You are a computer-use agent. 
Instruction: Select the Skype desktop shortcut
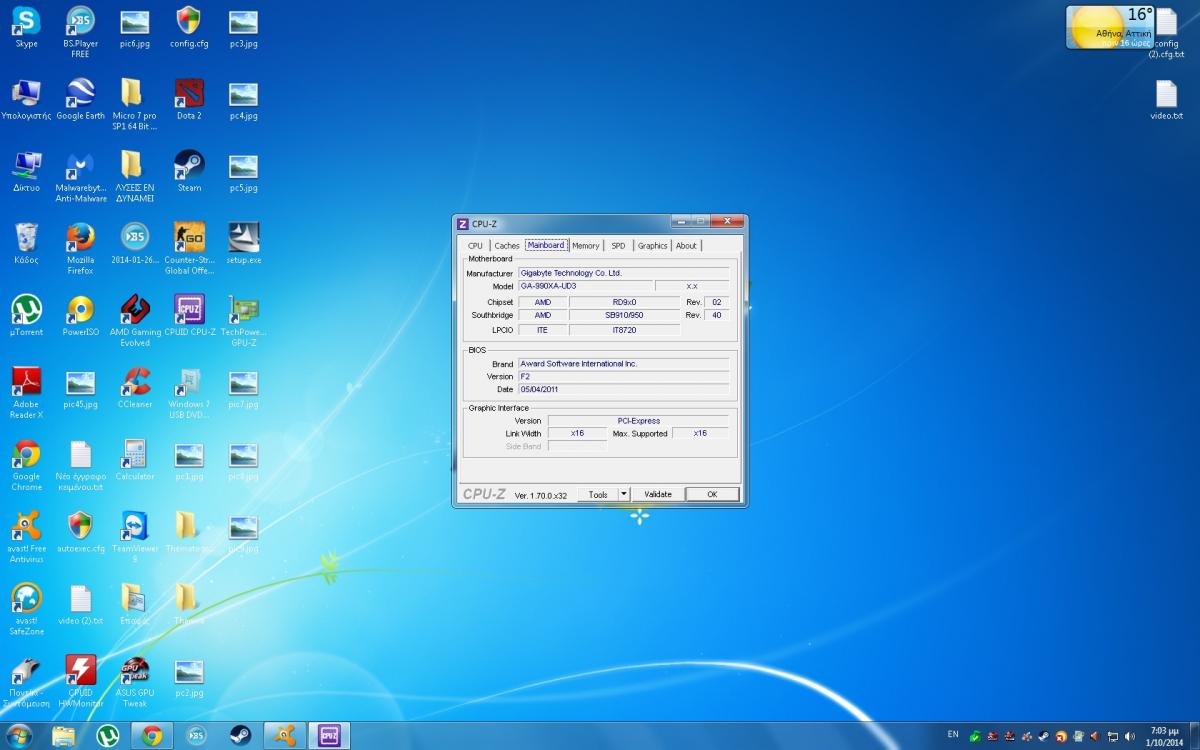pyautogui.click(x=26, y=28)
